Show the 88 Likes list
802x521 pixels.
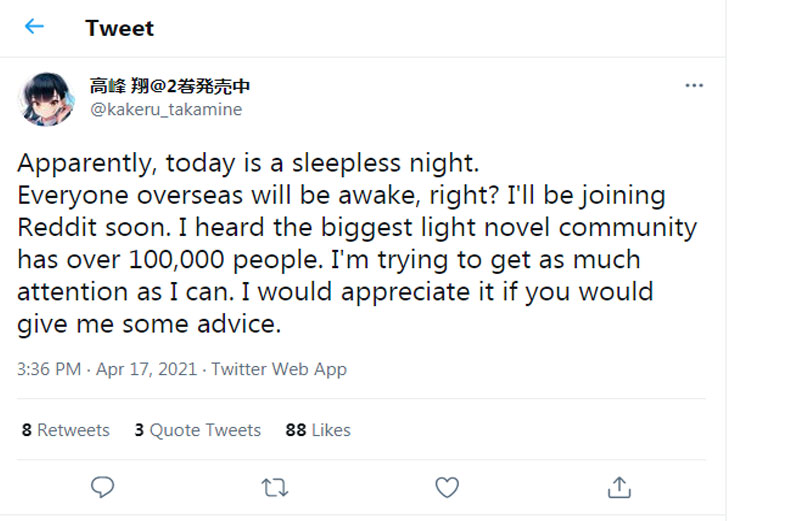pos(318,430)
